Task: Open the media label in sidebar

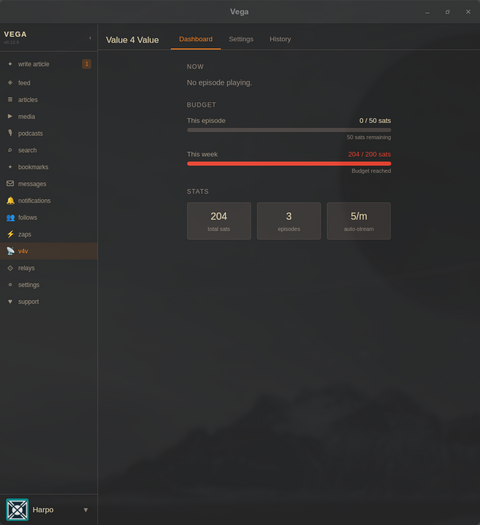Action: [x=26, y=117]
